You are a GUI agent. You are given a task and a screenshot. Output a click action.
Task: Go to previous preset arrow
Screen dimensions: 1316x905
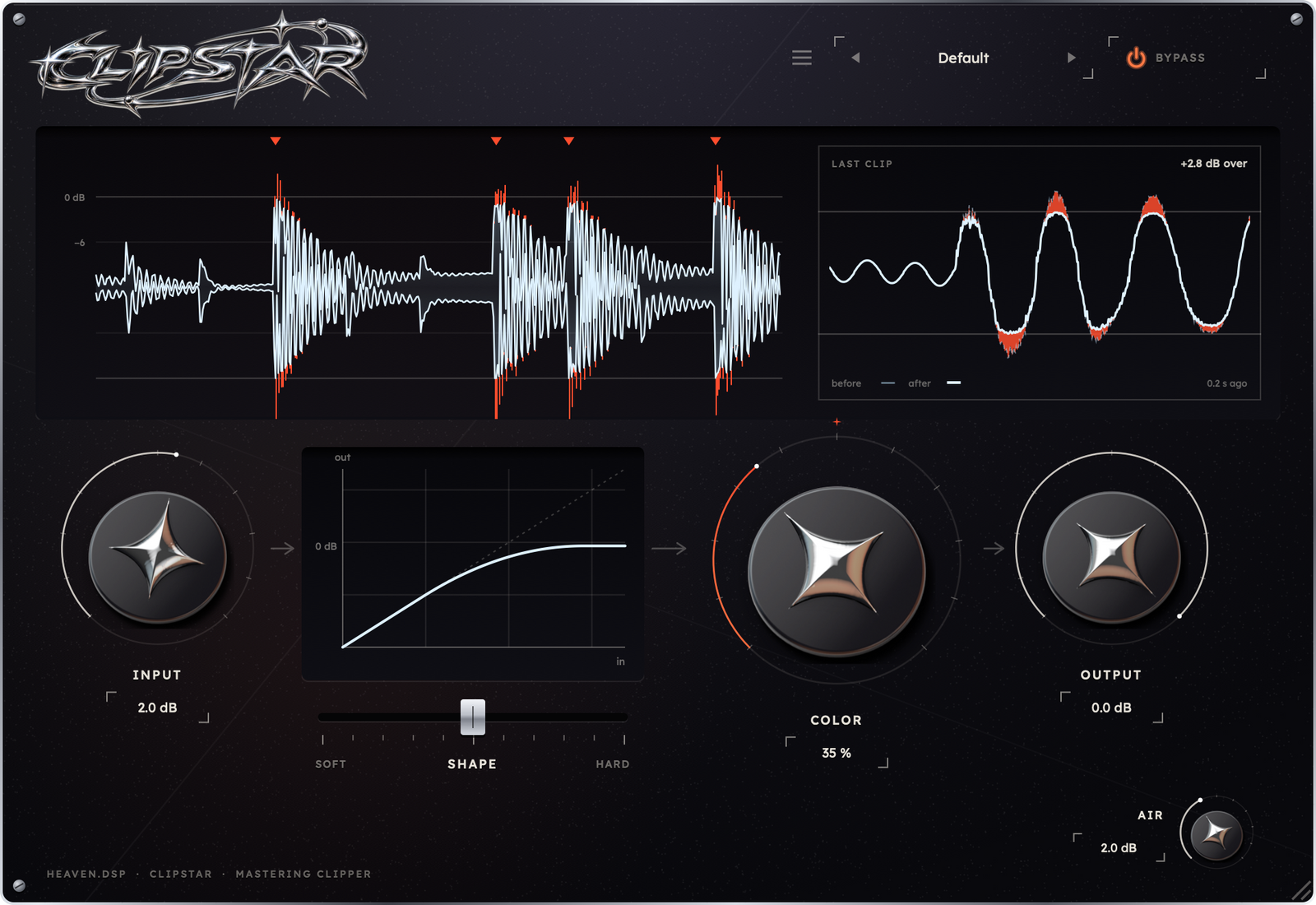[x=855, y=58]
